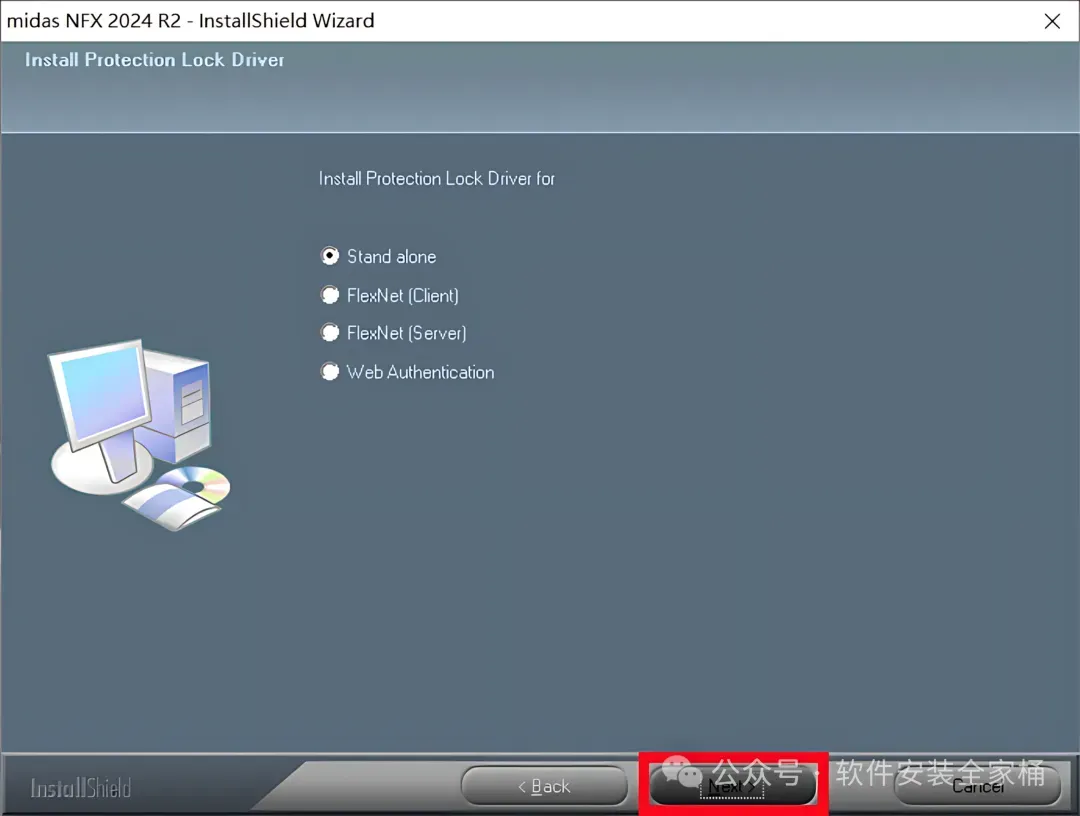Go back with the Back button
Image resolution: width=1080 pixels, height=816 pixels.
[x=544, y=786]
